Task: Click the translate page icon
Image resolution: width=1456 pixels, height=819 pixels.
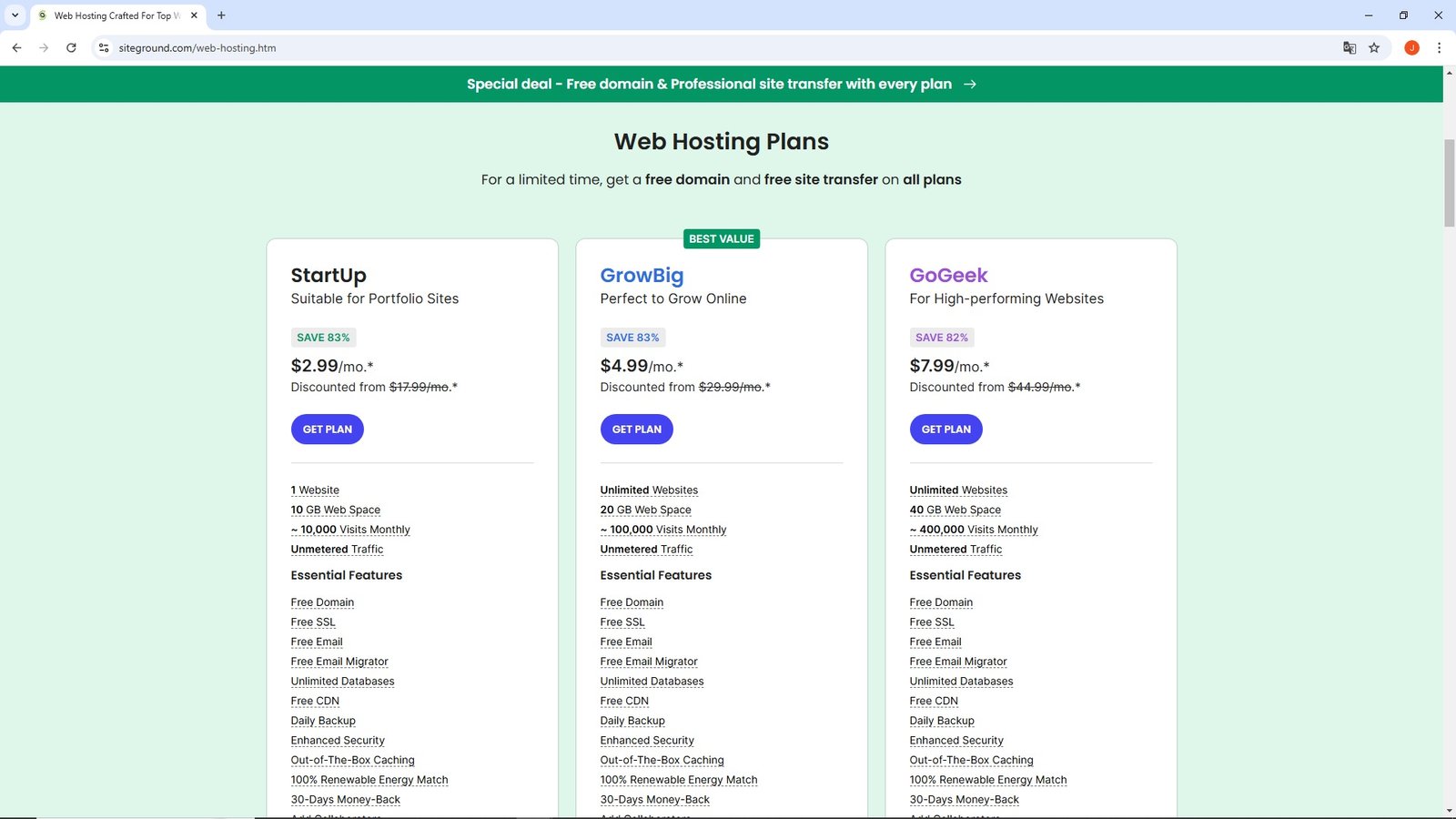Action: (x=1350, y=47)
